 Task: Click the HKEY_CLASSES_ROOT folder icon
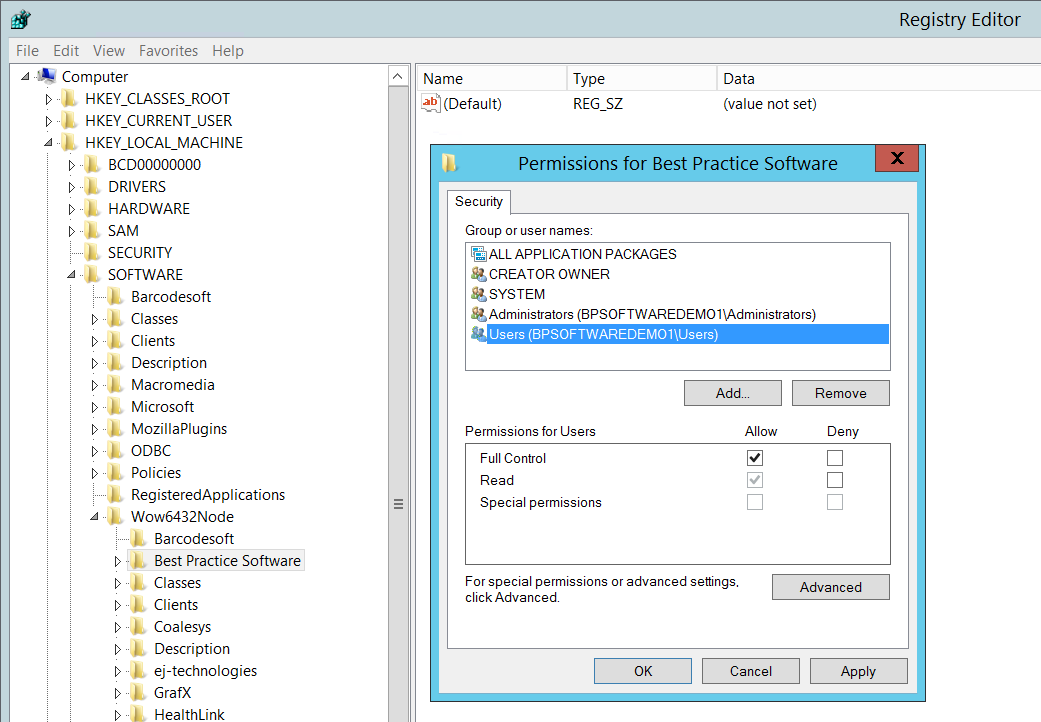click(68, 99)
